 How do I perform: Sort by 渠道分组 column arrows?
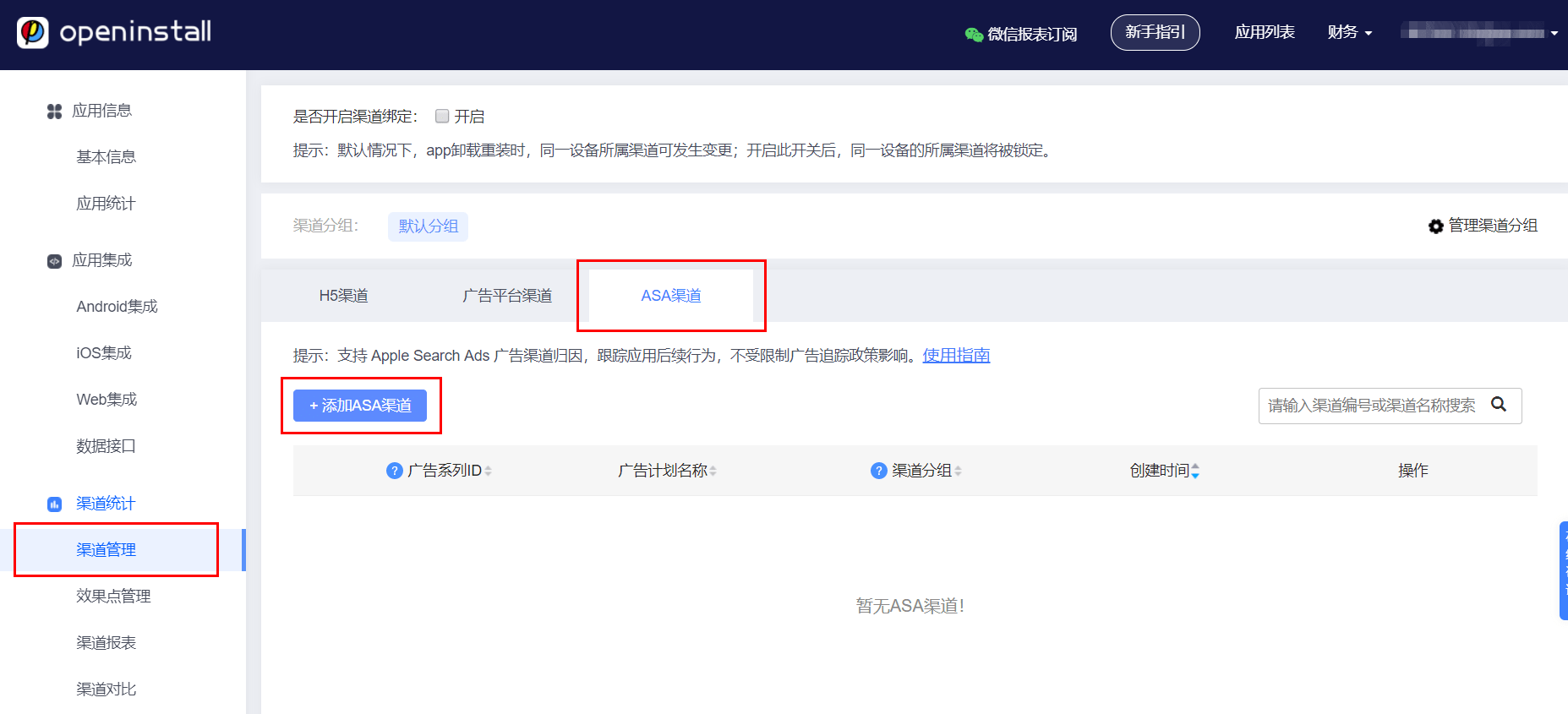[958, 471]
